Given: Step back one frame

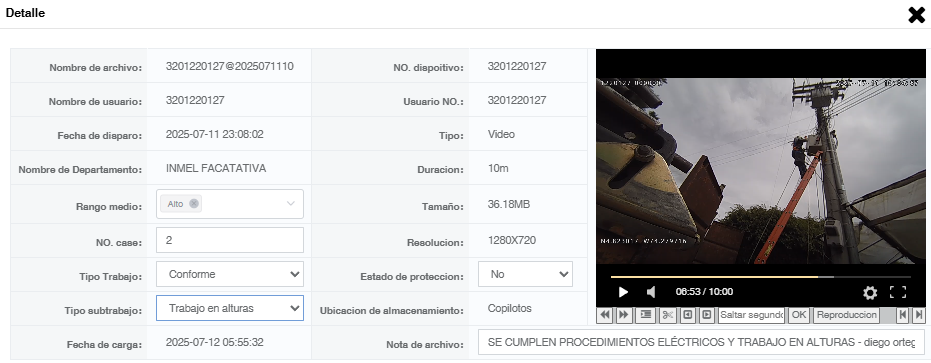Looking at the screenshot, I should 688,315.
